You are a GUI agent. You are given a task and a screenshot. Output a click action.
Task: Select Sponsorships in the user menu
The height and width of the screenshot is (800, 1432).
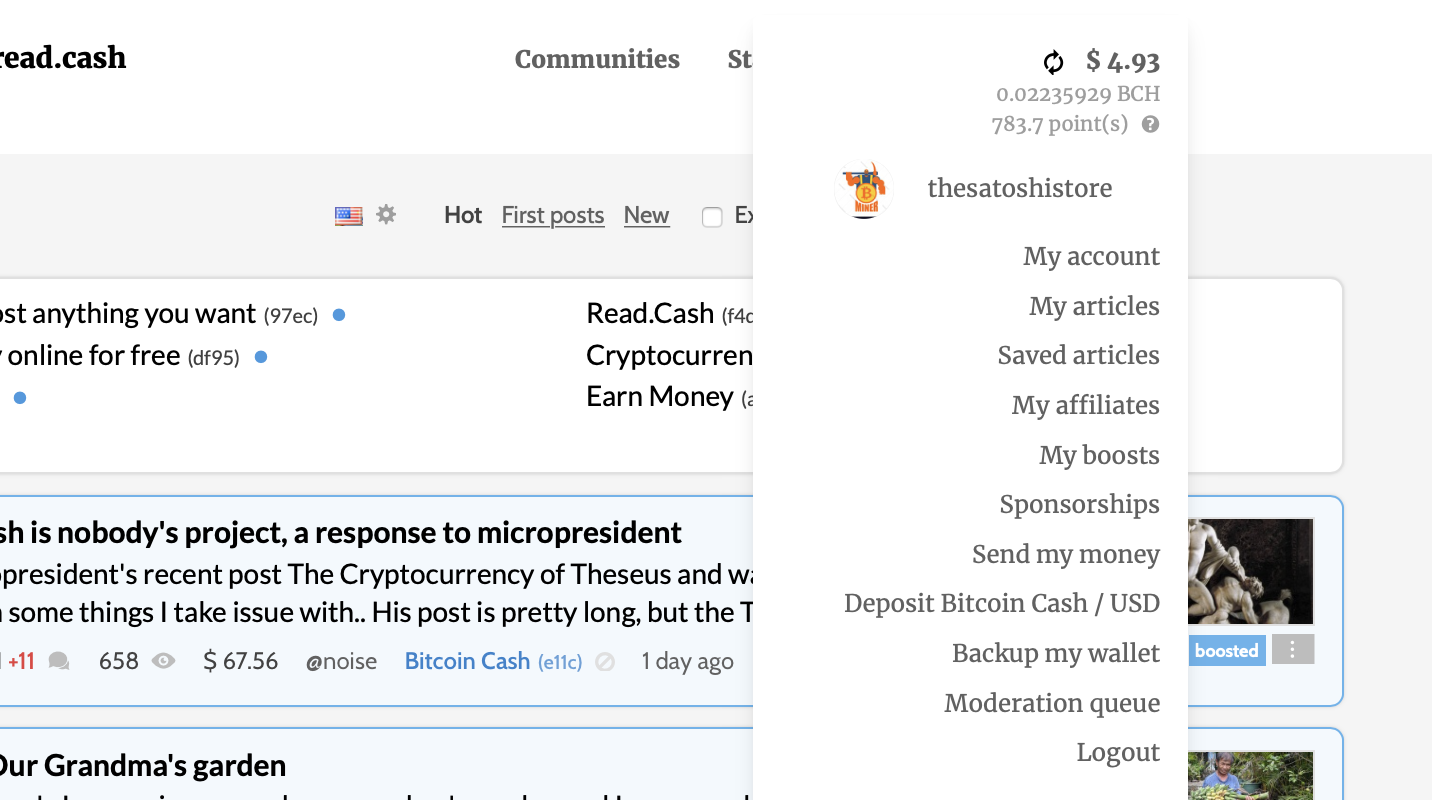coord(1079,504)
